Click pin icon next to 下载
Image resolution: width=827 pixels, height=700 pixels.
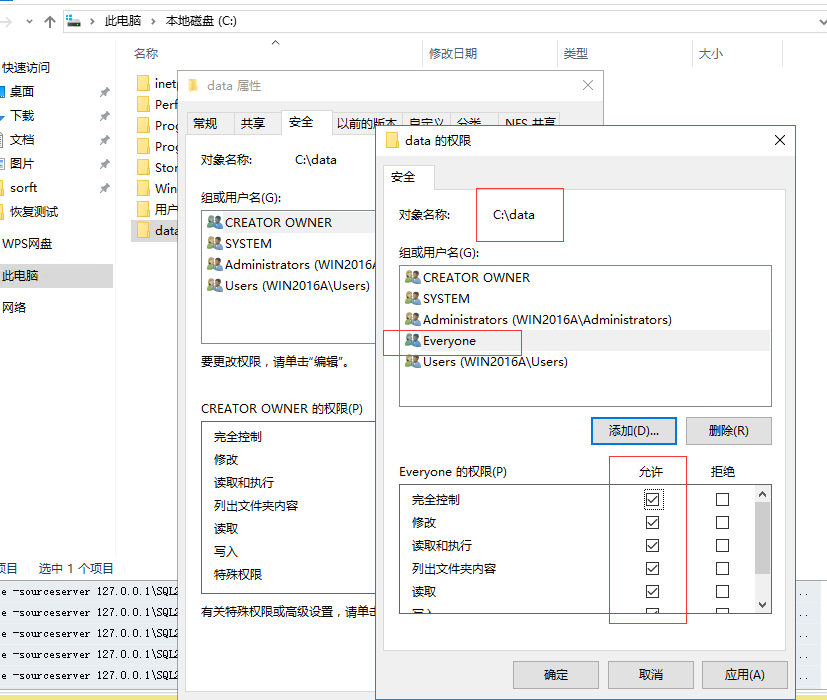pos(104,116)
